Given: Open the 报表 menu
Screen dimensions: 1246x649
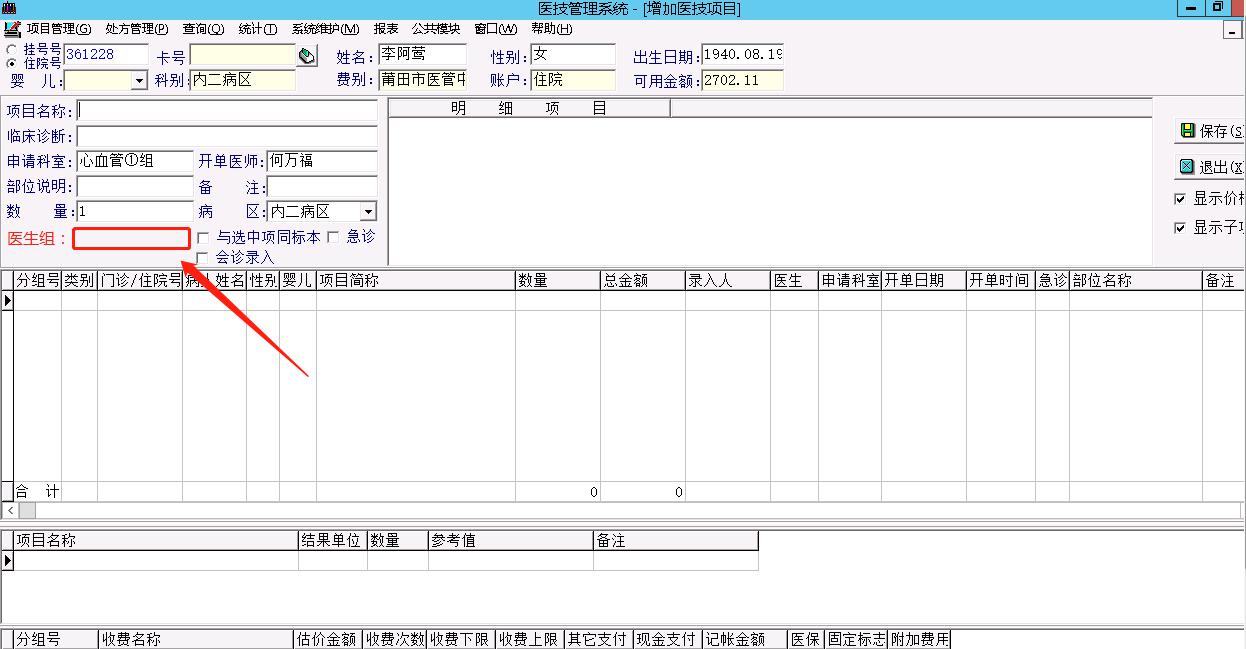Looking at the screenshot, I should (x=385, y=29).
